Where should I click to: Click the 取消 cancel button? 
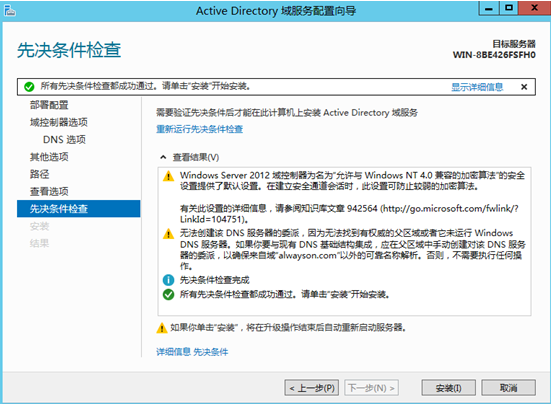508,388
